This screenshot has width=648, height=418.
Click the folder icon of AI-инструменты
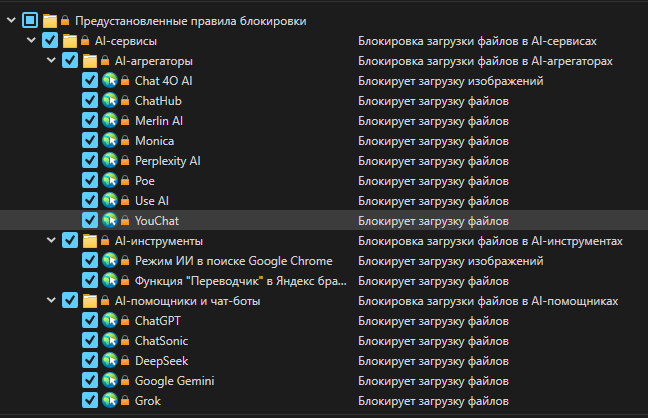coord(90,241)
